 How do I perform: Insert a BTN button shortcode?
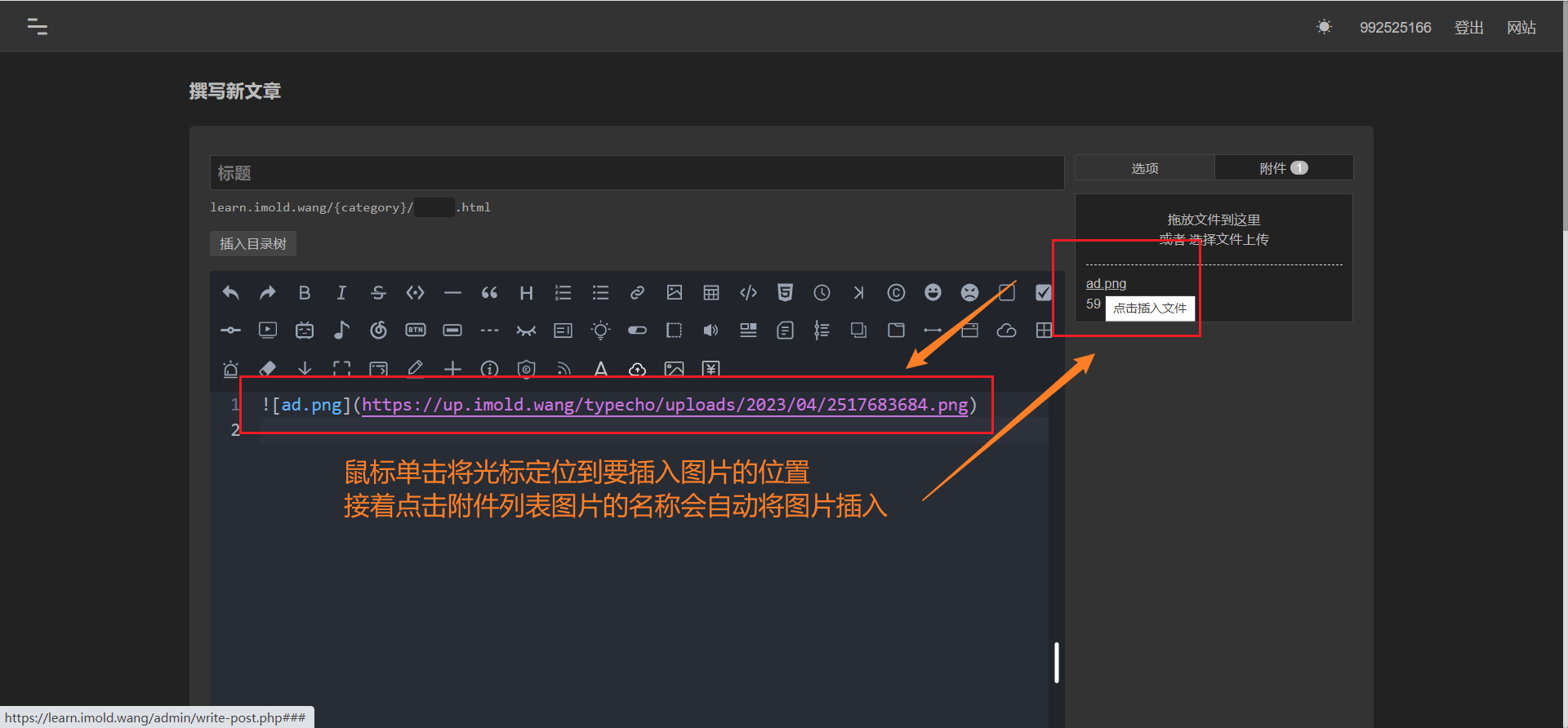(x=416, y=330)
